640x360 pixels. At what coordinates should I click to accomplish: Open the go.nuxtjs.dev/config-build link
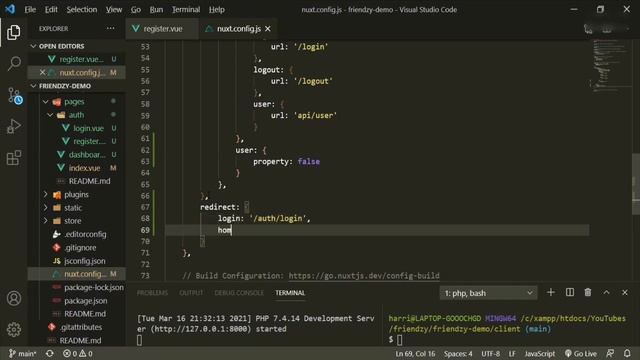[364, 276]
